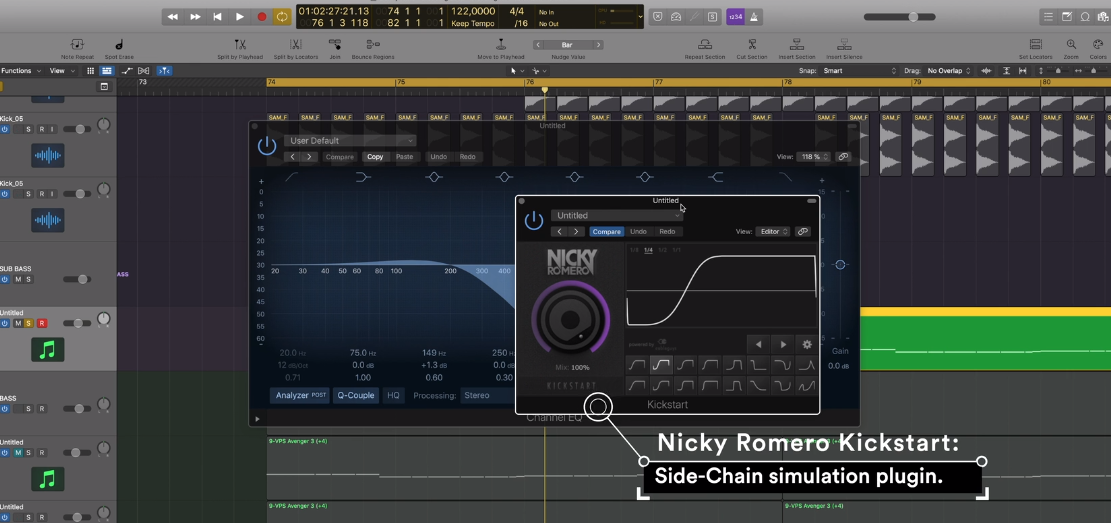This screenshot has height=523, width=1111.
Task: Click the waveform zoom button
Action: click(986, 71)
